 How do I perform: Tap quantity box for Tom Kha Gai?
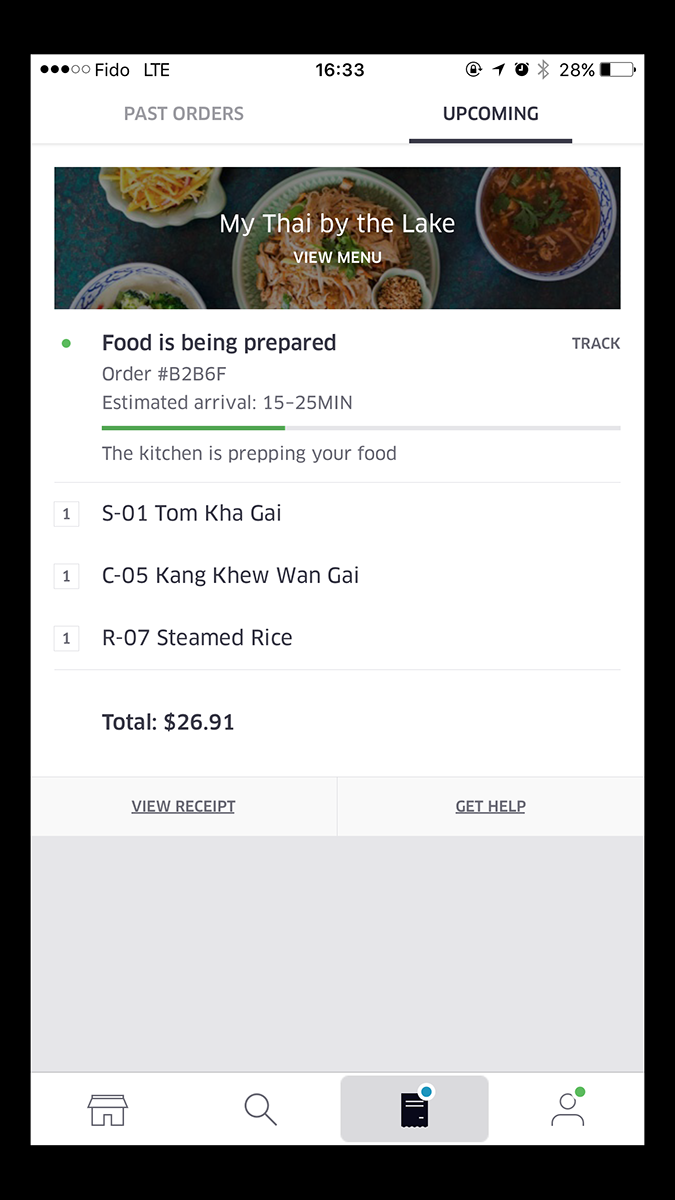point(66,514)
